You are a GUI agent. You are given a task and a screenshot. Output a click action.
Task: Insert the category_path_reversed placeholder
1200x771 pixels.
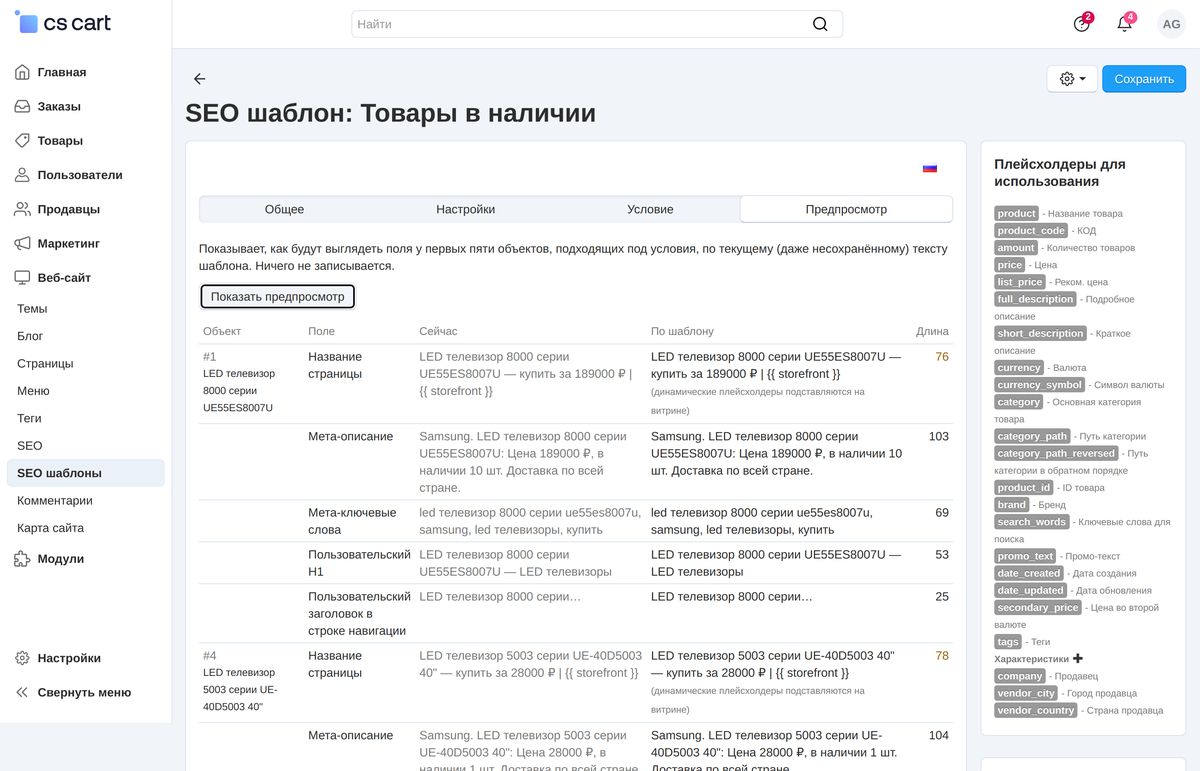(x=1056, y=453)
